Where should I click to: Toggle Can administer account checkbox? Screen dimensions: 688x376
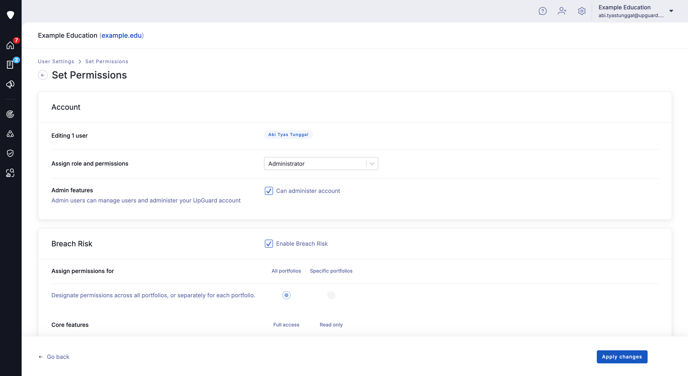pos(269,191)
